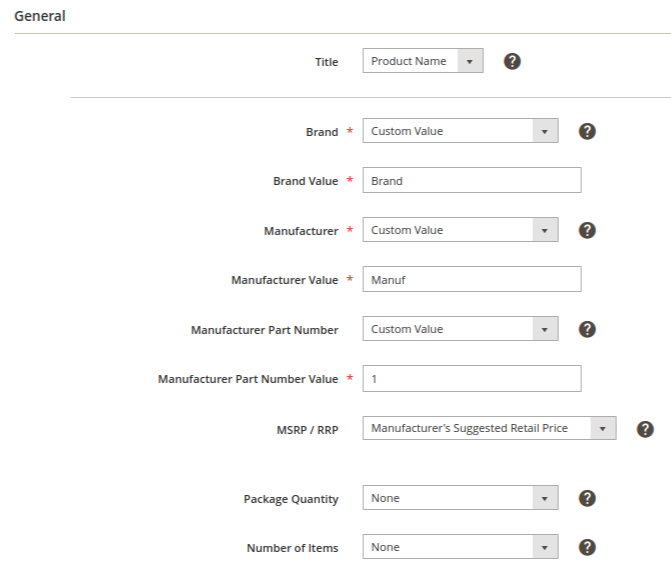Expand the Package Quantity dropdown
Image resolution: width=671 pixels, height=573 pixels.
point(460,498)
